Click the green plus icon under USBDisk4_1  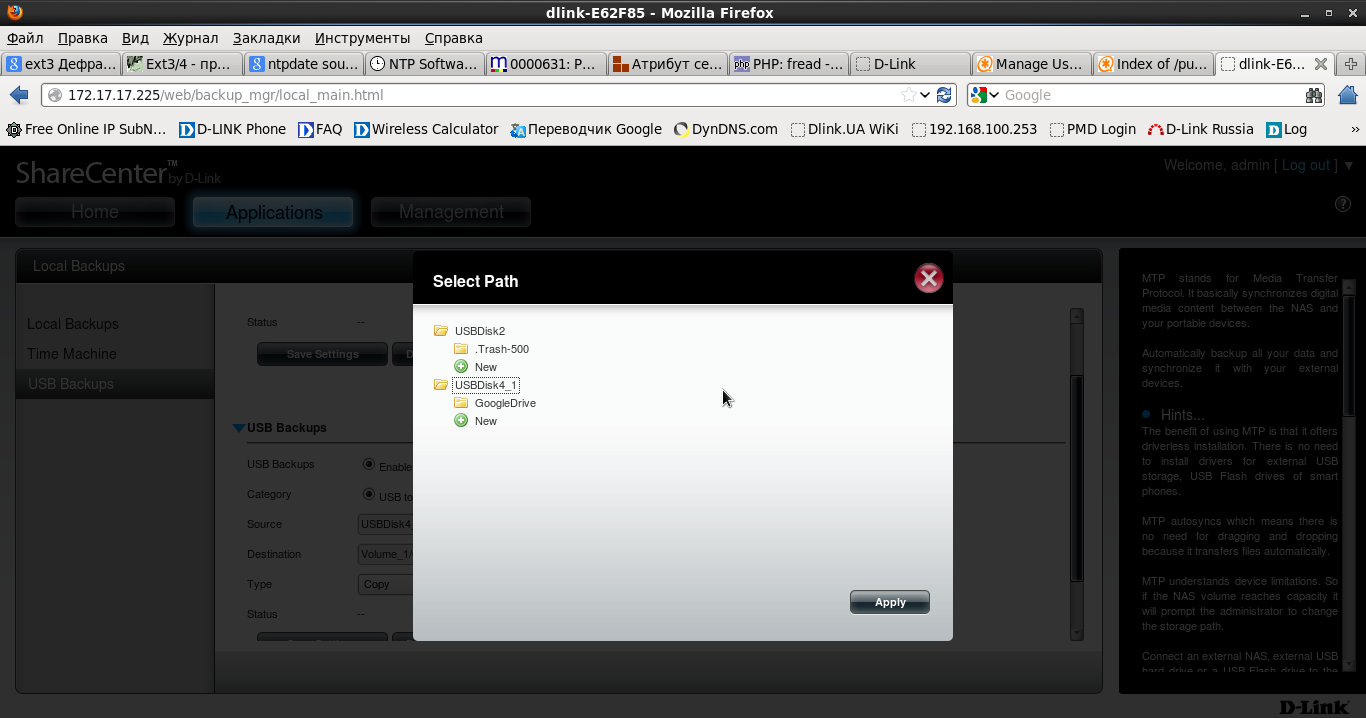(461, 421)
